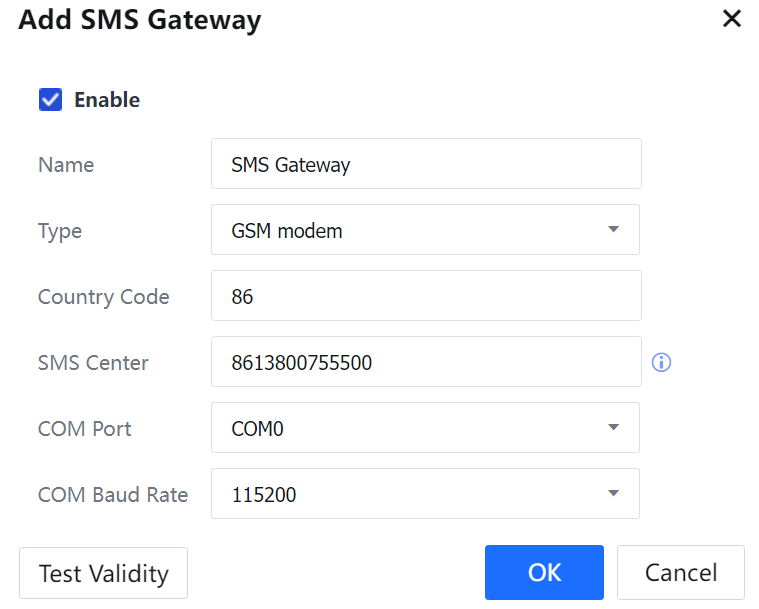
Task: Open the Type dropdown showing GSM modem
Action: 425,230
